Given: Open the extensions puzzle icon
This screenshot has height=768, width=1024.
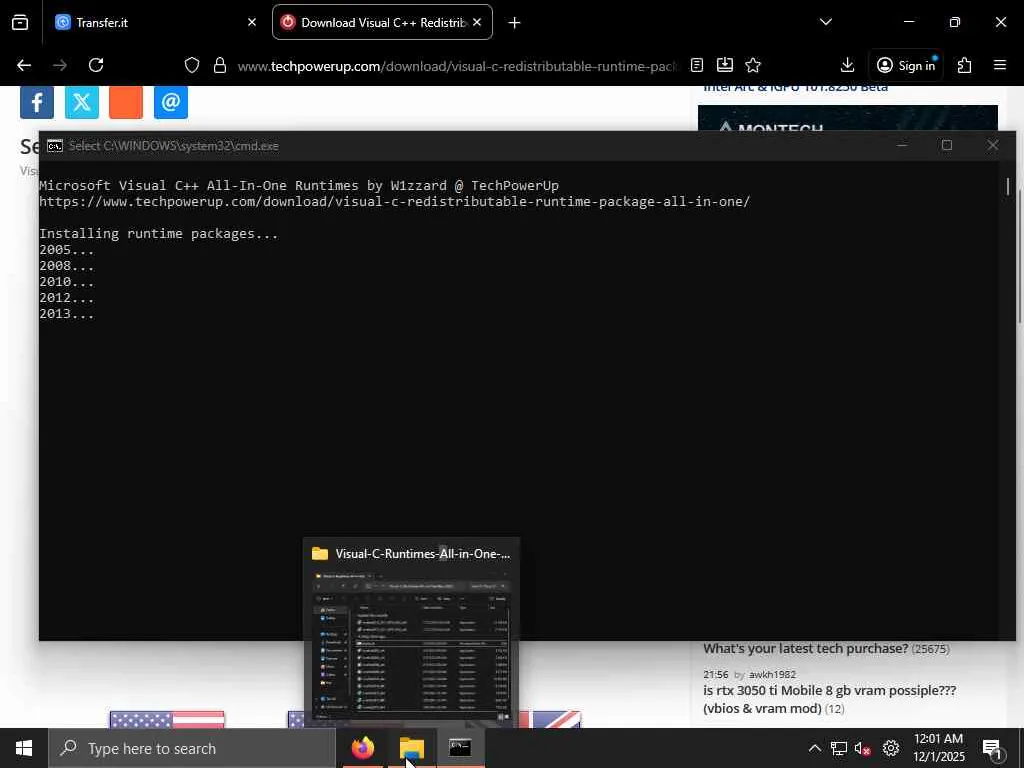Looking at the screenshot, I should click(964, 65).
